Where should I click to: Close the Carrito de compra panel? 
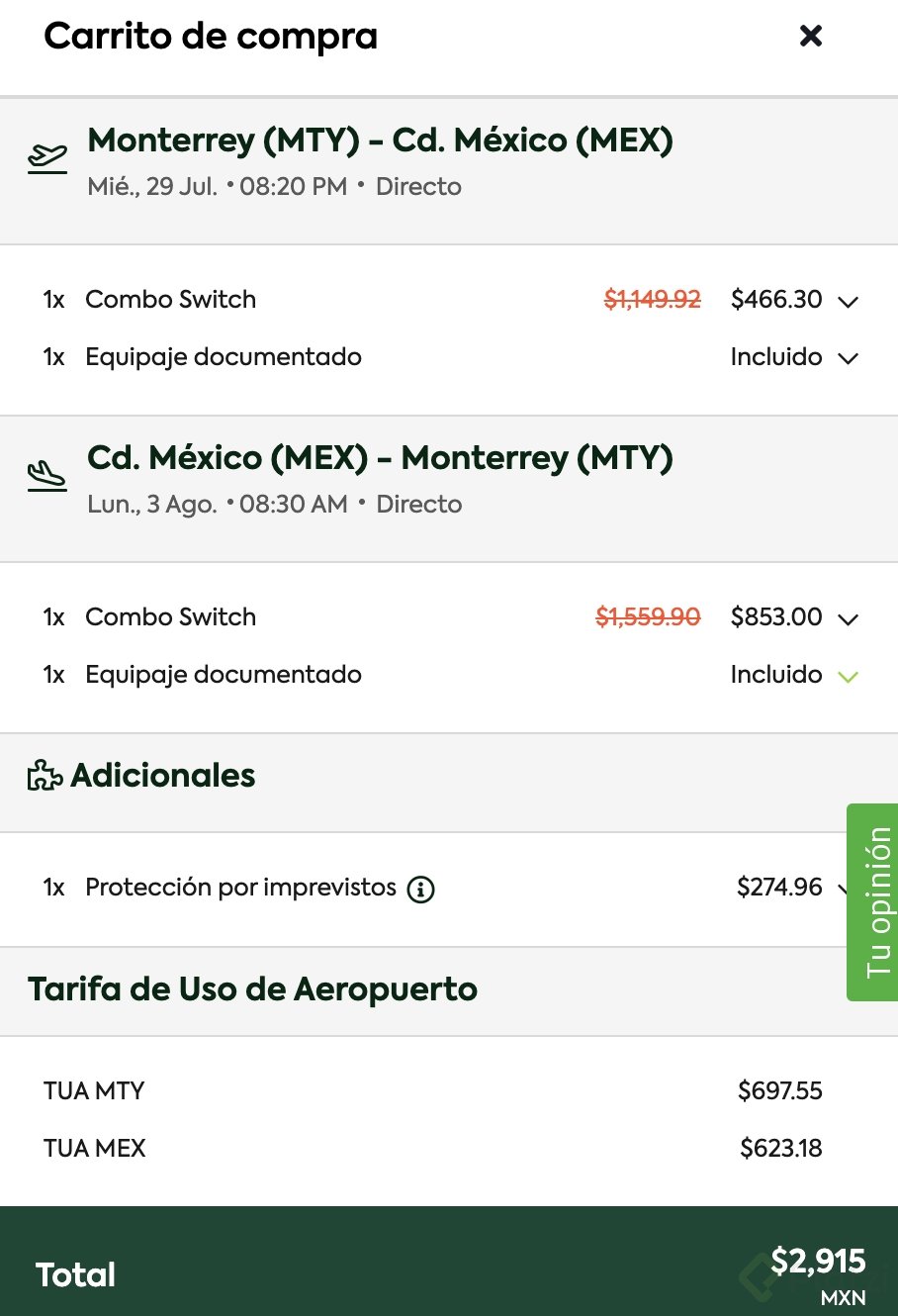[x=811, y=36]
